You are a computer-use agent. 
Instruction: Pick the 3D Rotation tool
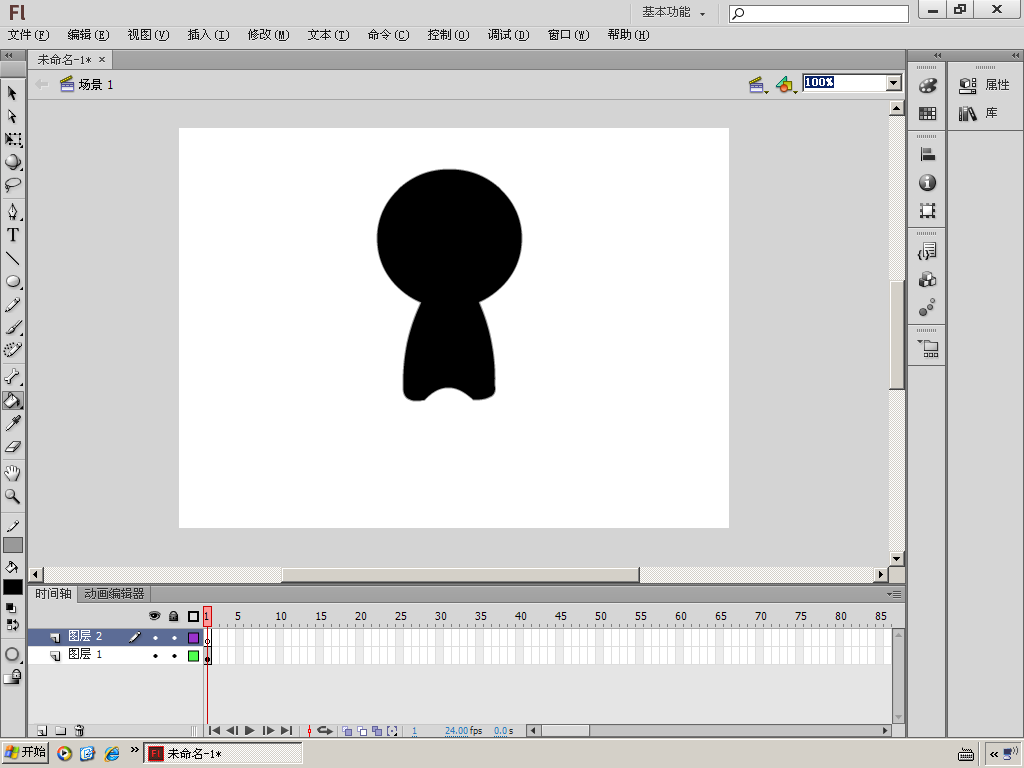coord(13,162)
